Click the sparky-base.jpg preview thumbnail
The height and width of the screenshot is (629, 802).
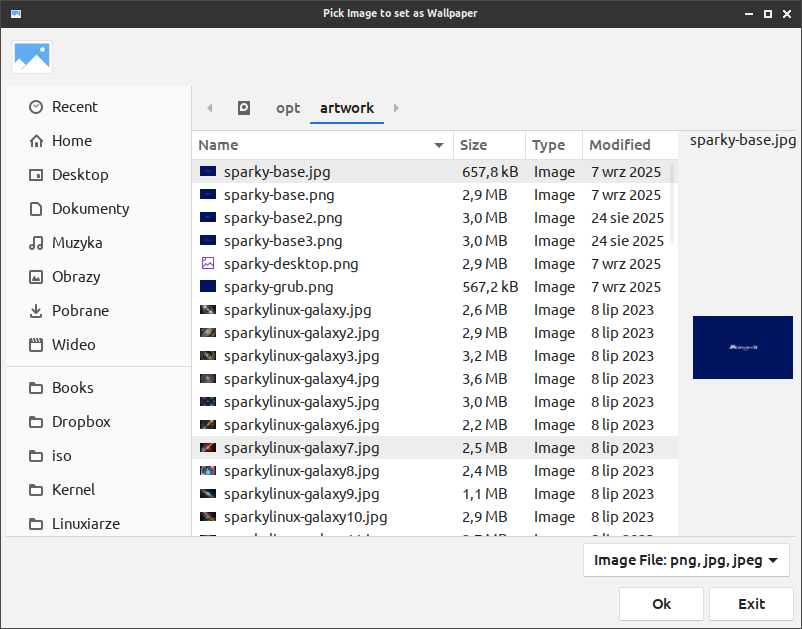[x=742, y=347]
